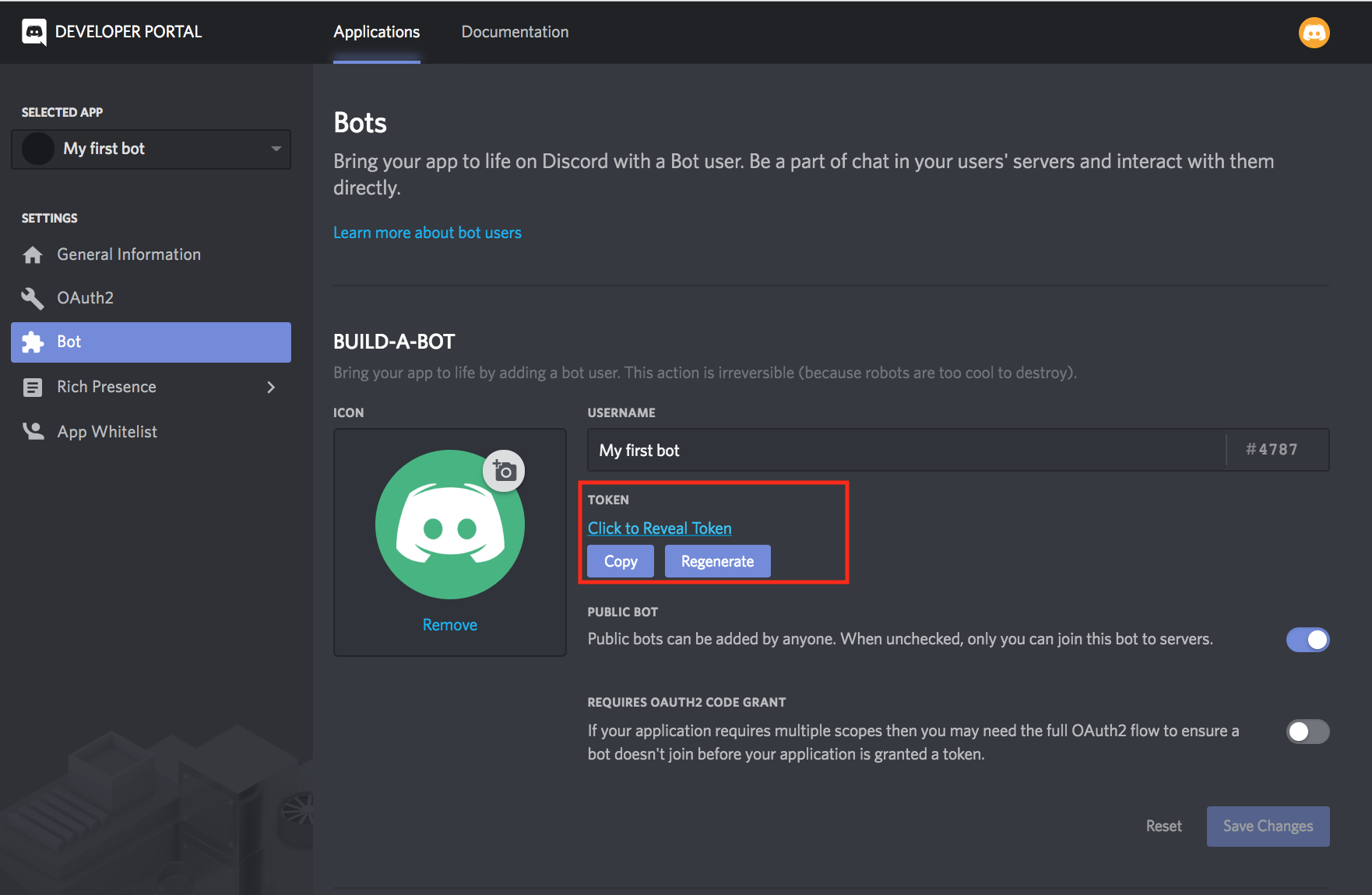
Task: Edit the bot username field
Action: [x=906, y=450]
